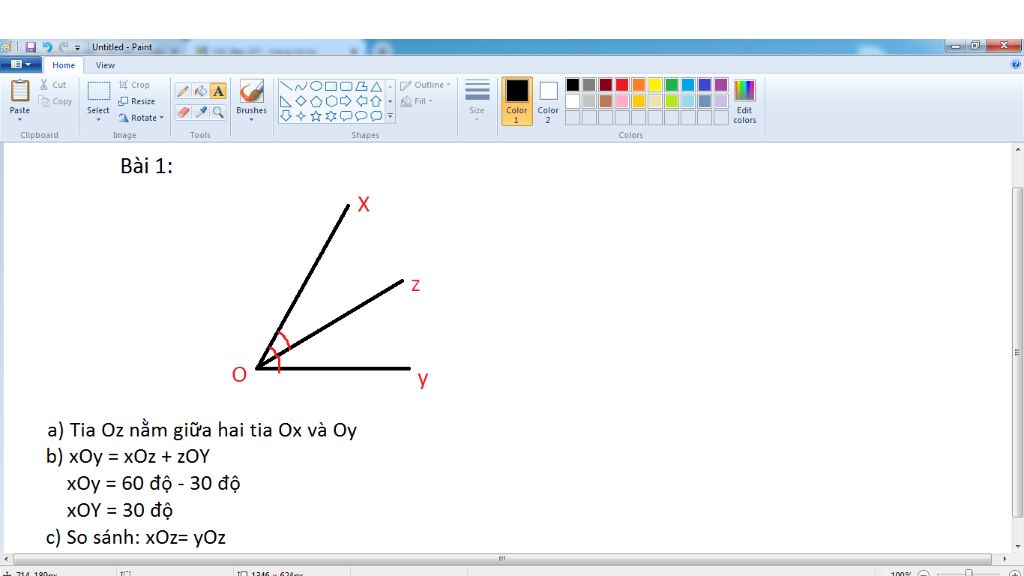Choose the Down arrow shape

[x=285, y=116]
